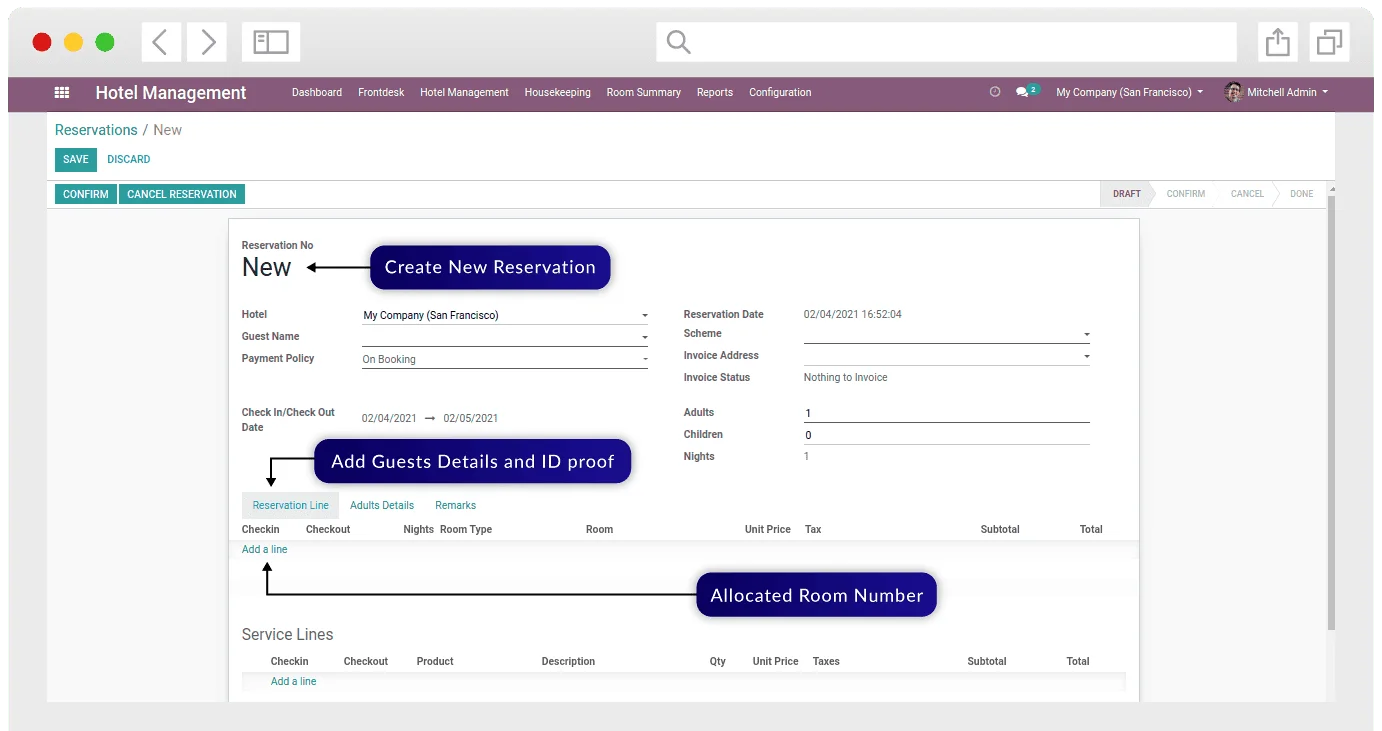Click Nothing to Invoice status text
This screenshot has width=1382, height=731.
(845, 377)
